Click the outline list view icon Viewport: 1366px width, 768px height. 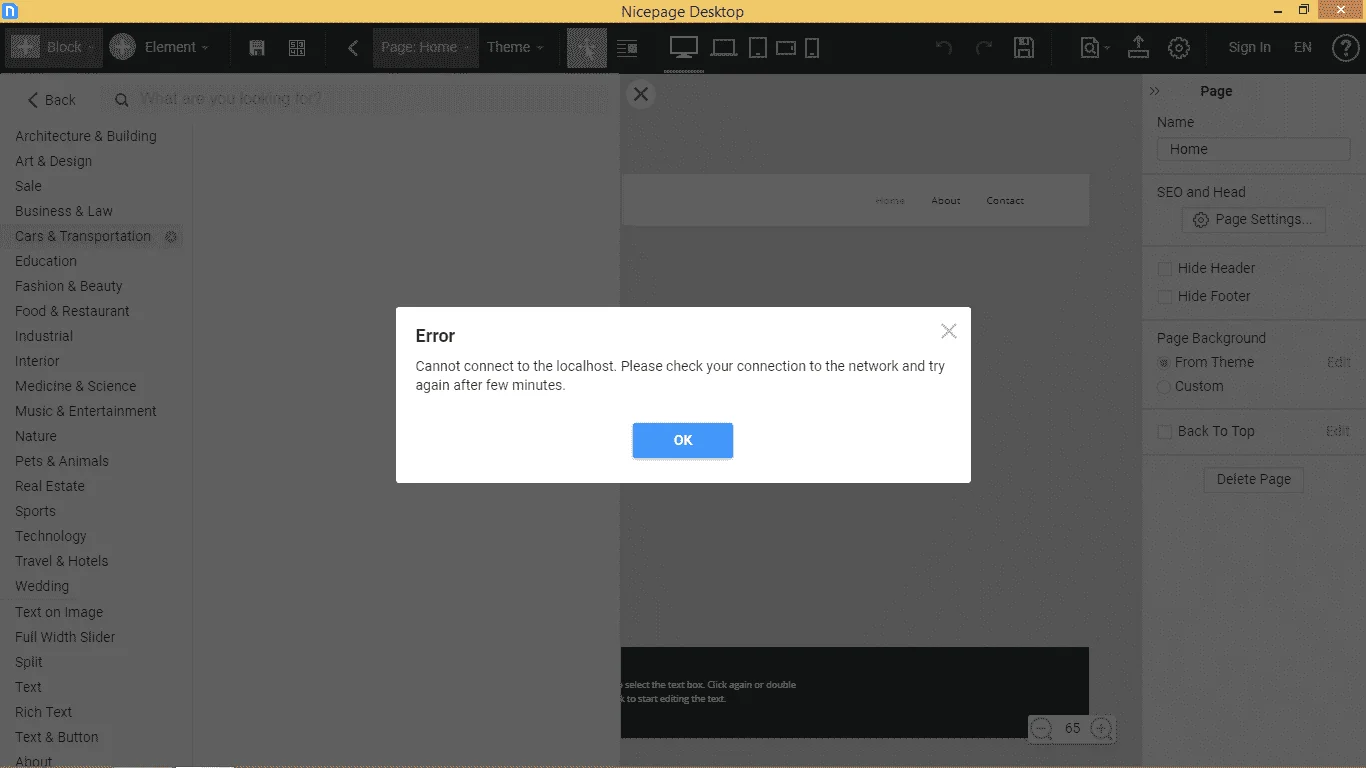point(627,47)
